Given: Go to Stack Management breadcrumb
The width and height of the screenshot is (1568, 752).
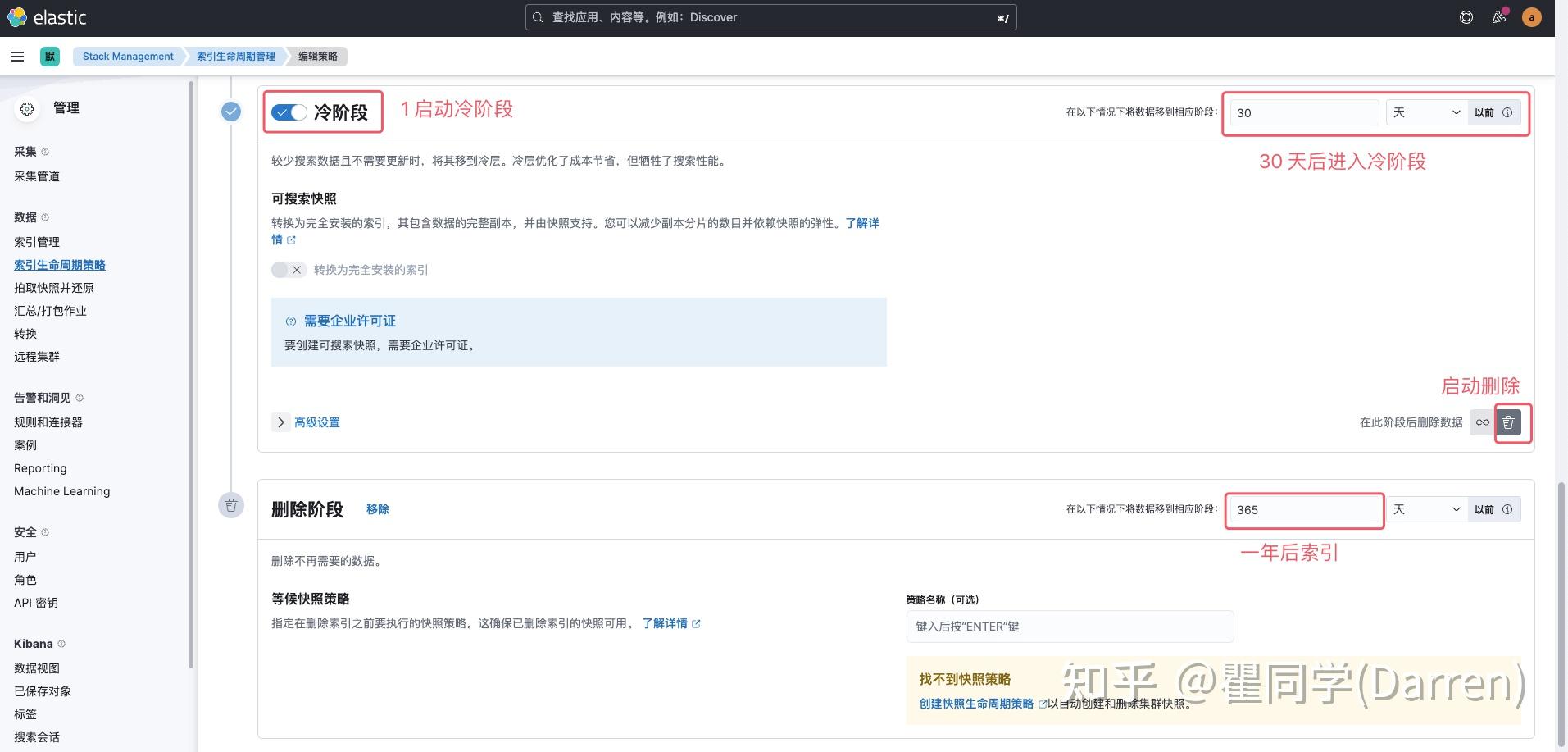Looking at the screenshot, I should click(x=127, y=56).
